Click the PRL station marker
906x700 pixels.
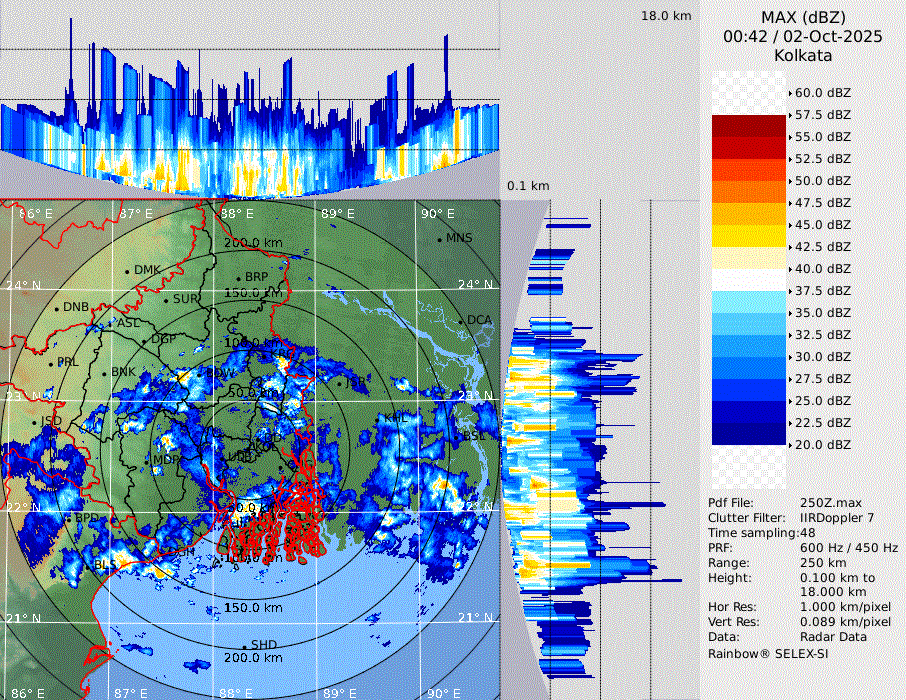[x=51, y=363]
